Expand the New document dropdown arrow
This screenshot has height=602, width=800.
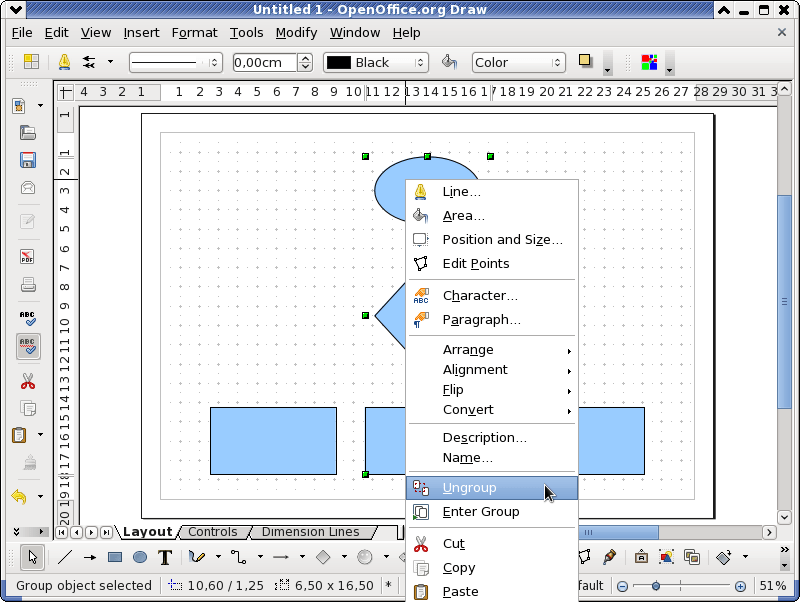click(40, 106)
